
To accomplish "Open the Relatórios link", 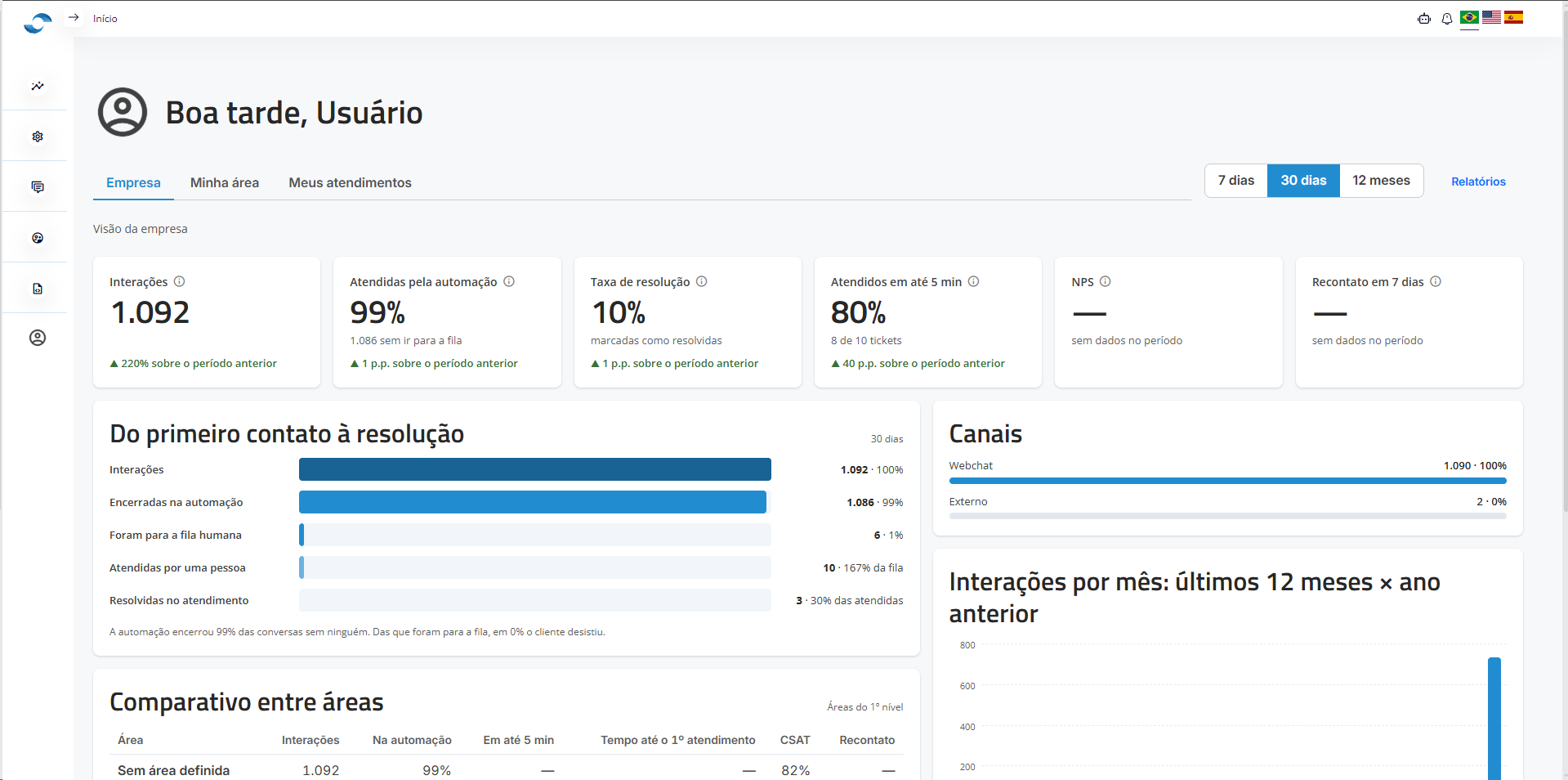I will [x=1478, y=182].
